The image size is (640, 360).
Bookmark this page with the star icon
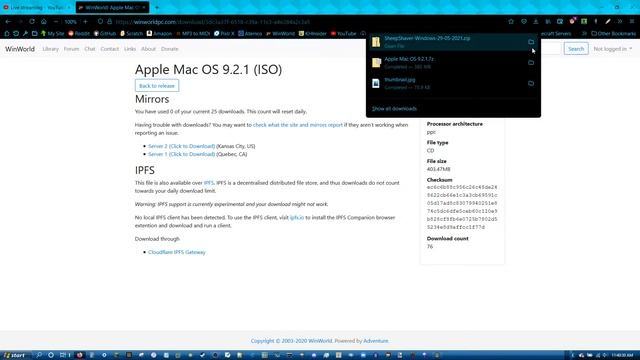point(511,22)
